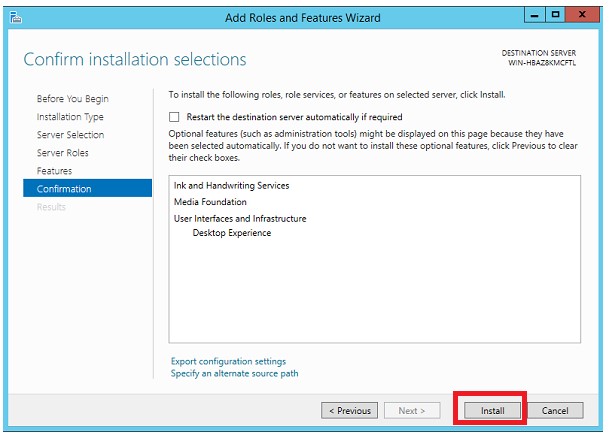Choose the Desktop Experience sub-item
The image size is (612, 441).
[x=231, y=233]
